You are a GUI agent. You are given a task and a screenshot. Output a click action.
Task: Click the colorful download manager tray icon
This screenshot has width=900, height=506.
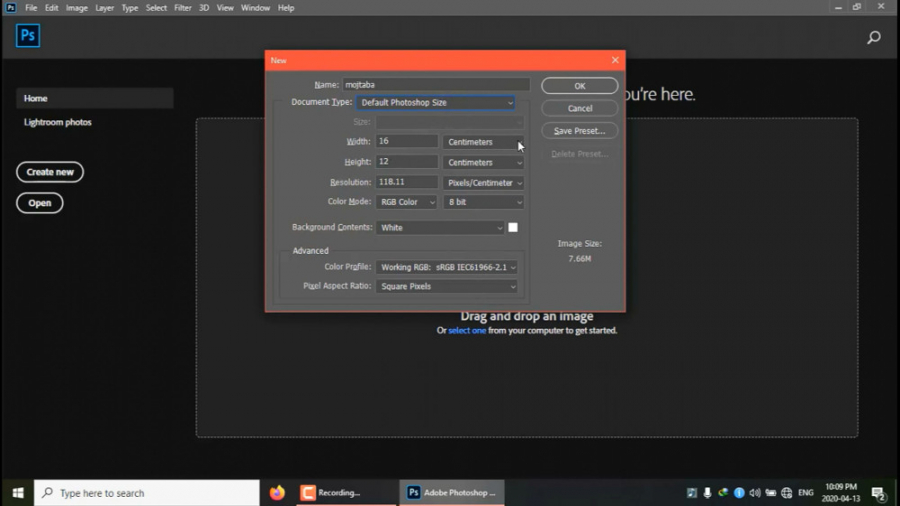click(x=723, y=492)
